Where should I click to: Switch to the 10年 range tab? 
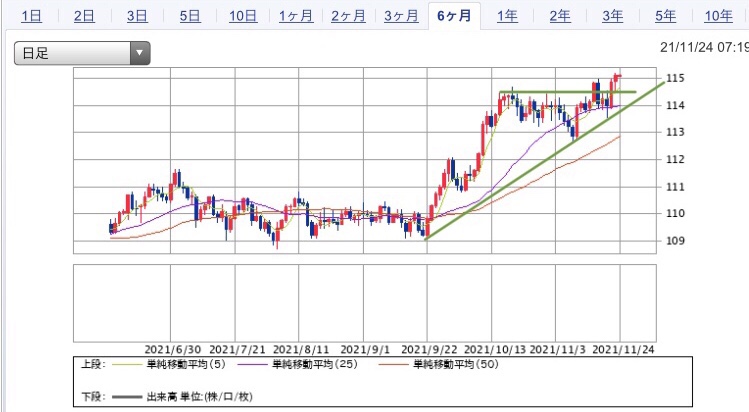pos(718,16)
